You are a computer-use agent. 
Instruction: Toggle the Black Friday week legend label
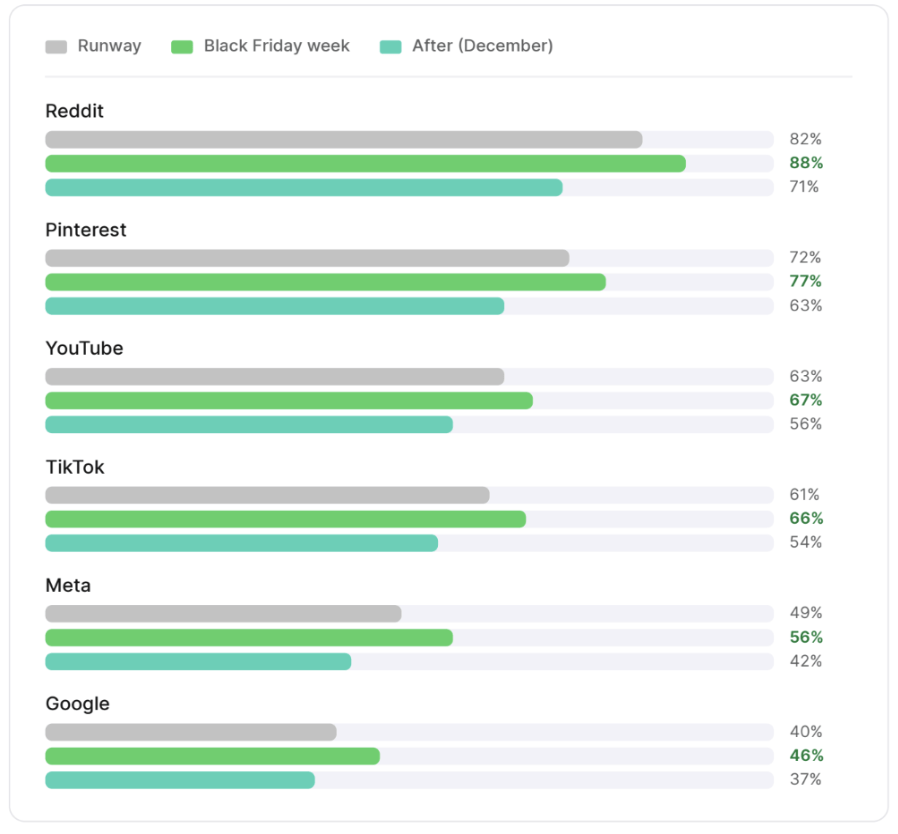(277, 46)
